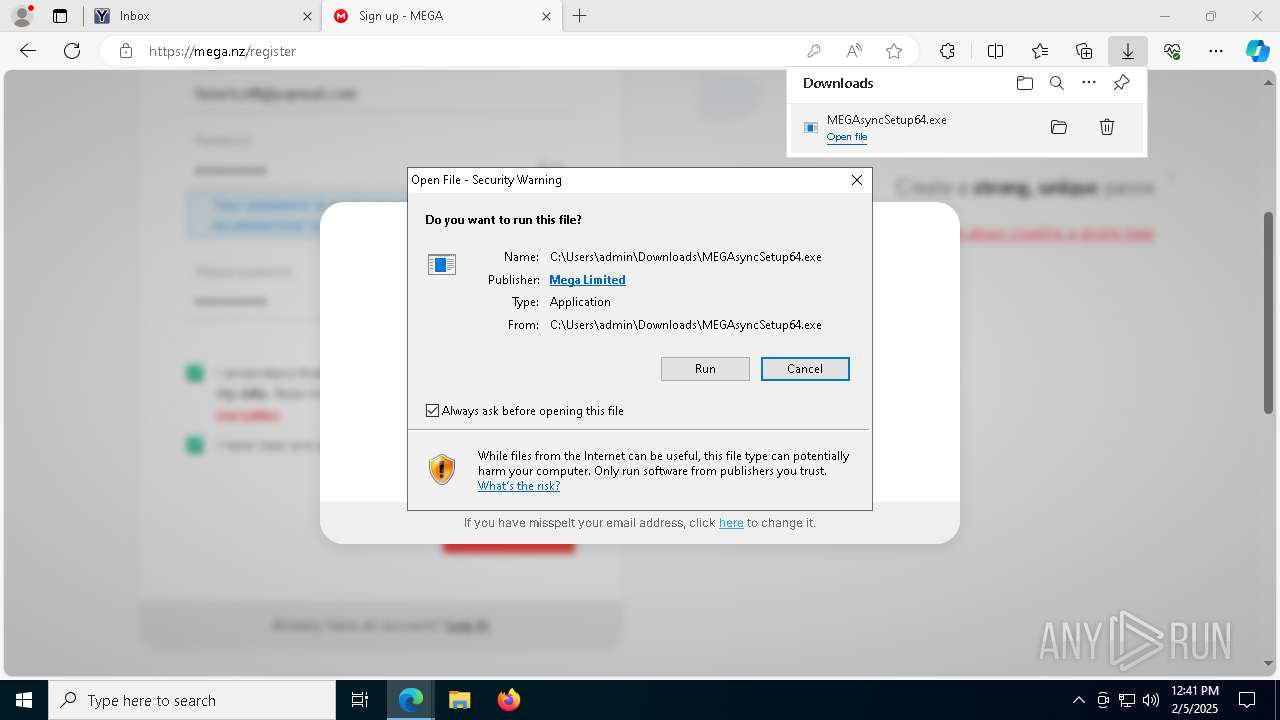
Task: Open a new browser tab
Action: (x=580, y=16)
